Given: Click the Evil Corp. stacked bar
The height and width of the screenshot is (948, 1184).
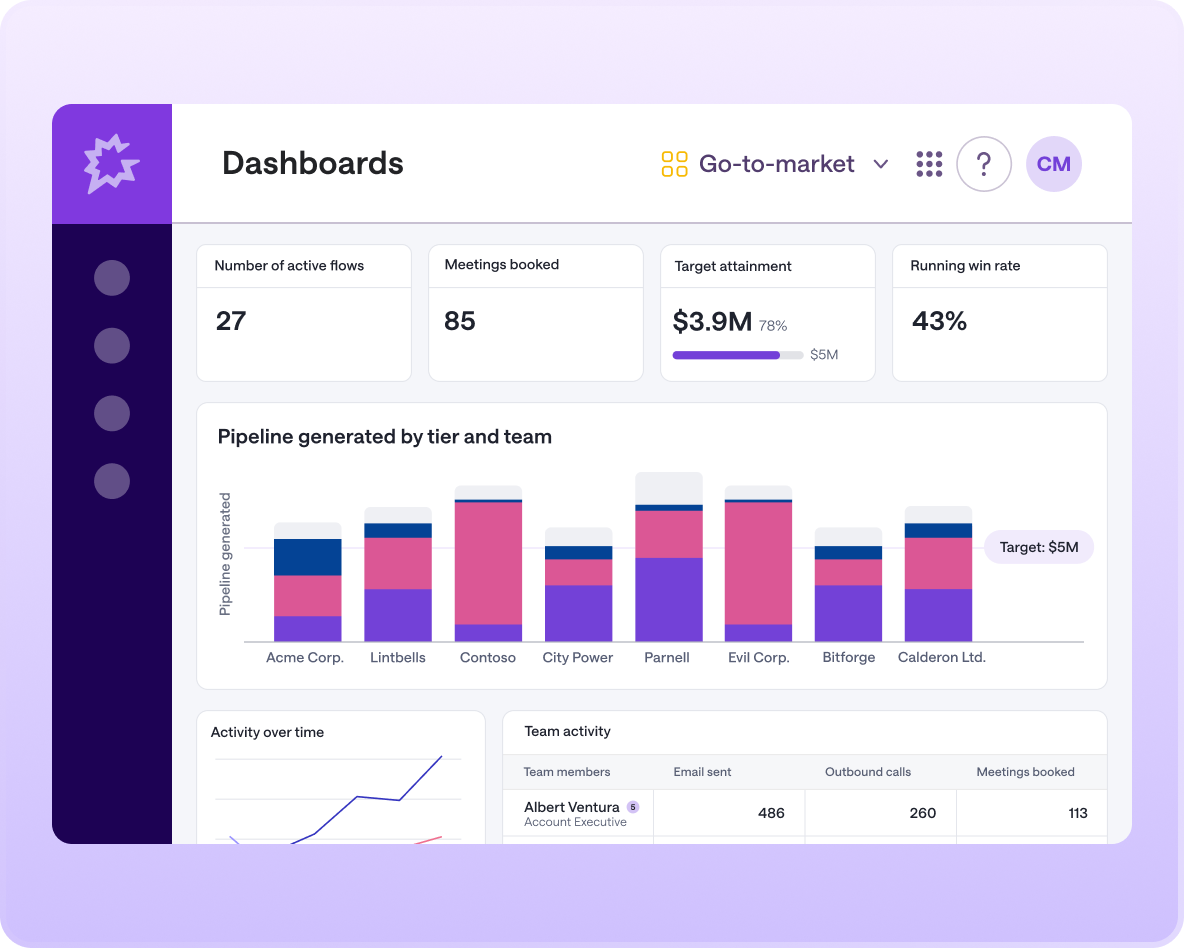Looking at the screenshot, I should [758, 564].
